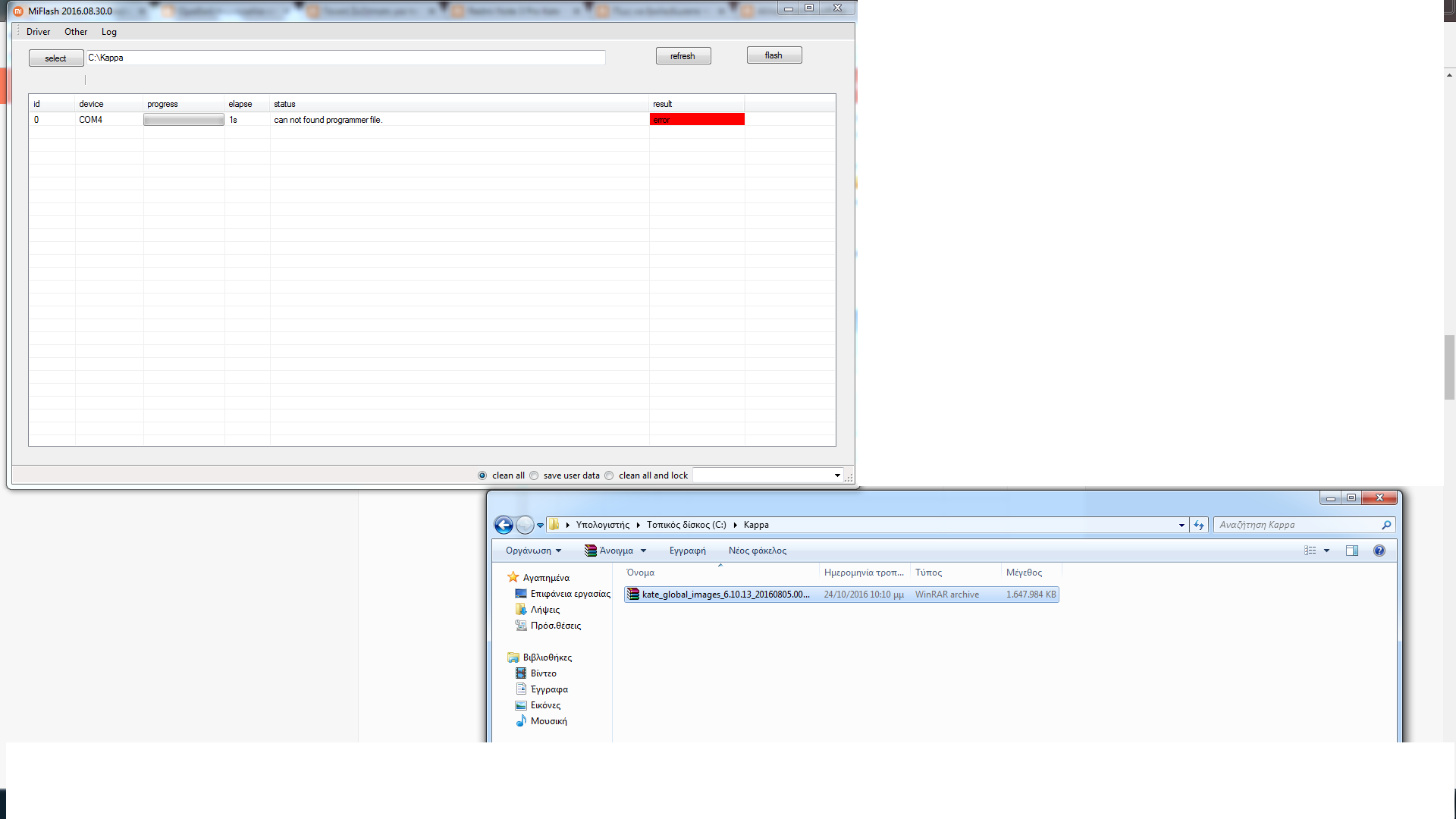Select the 'clean all and lock' option
The width and height of the screenshot is (1456, 819).
click(609, 475)
